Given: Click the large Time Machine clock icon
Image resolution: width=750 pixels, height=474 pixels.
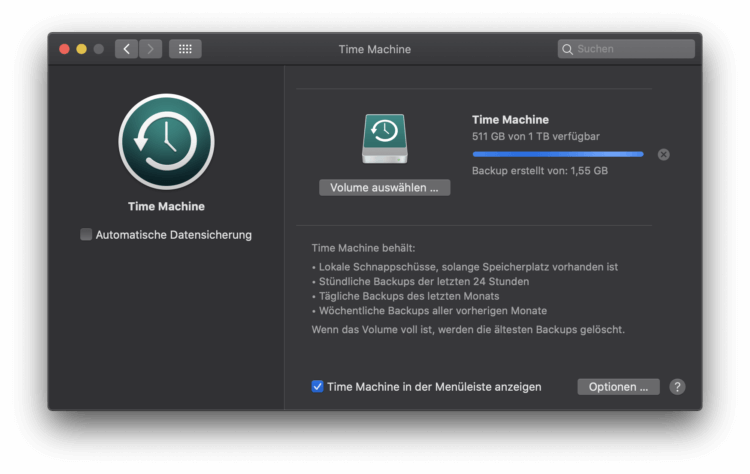Looking at the screenshot, I should (166, 143).
